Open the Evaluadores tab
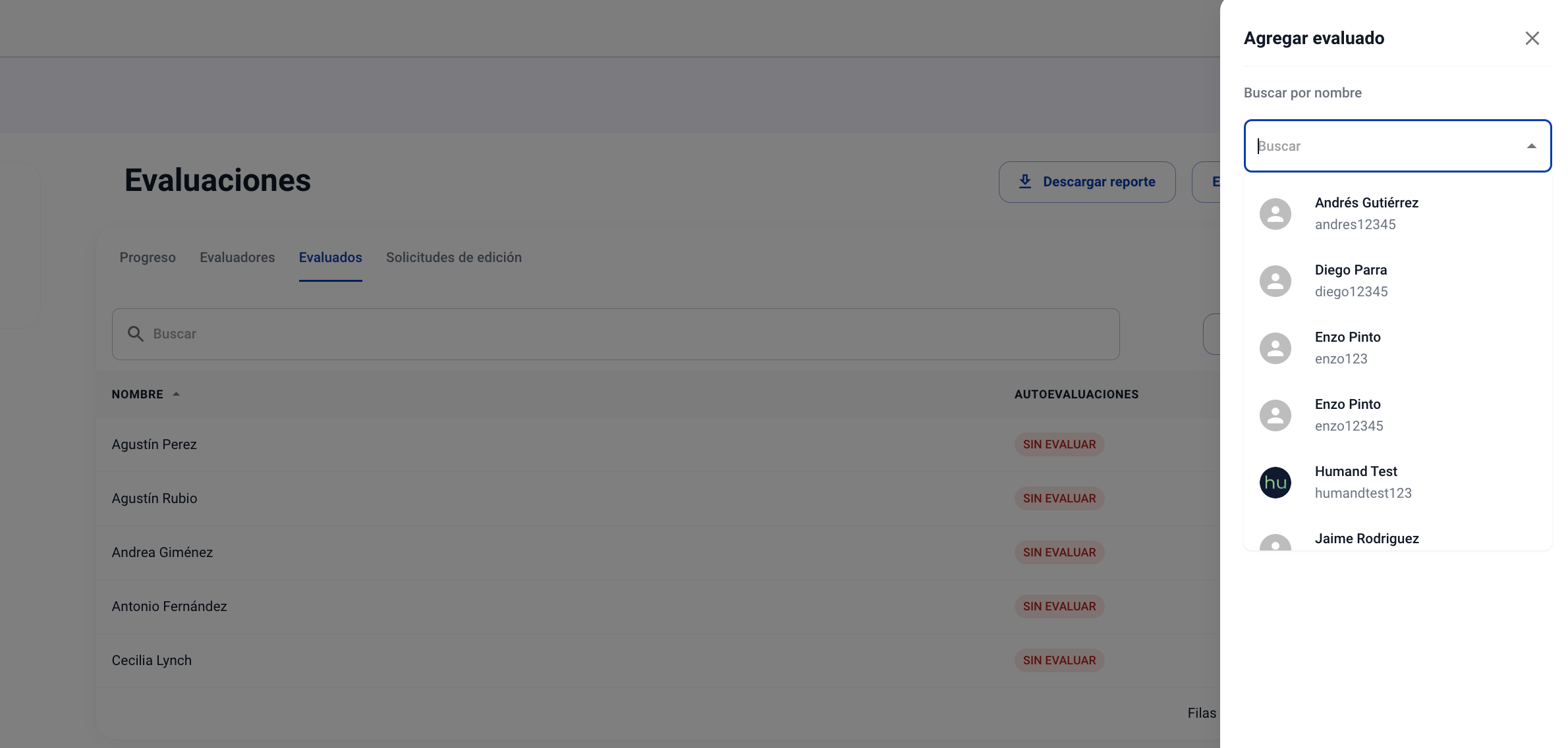 click(237, 257)
